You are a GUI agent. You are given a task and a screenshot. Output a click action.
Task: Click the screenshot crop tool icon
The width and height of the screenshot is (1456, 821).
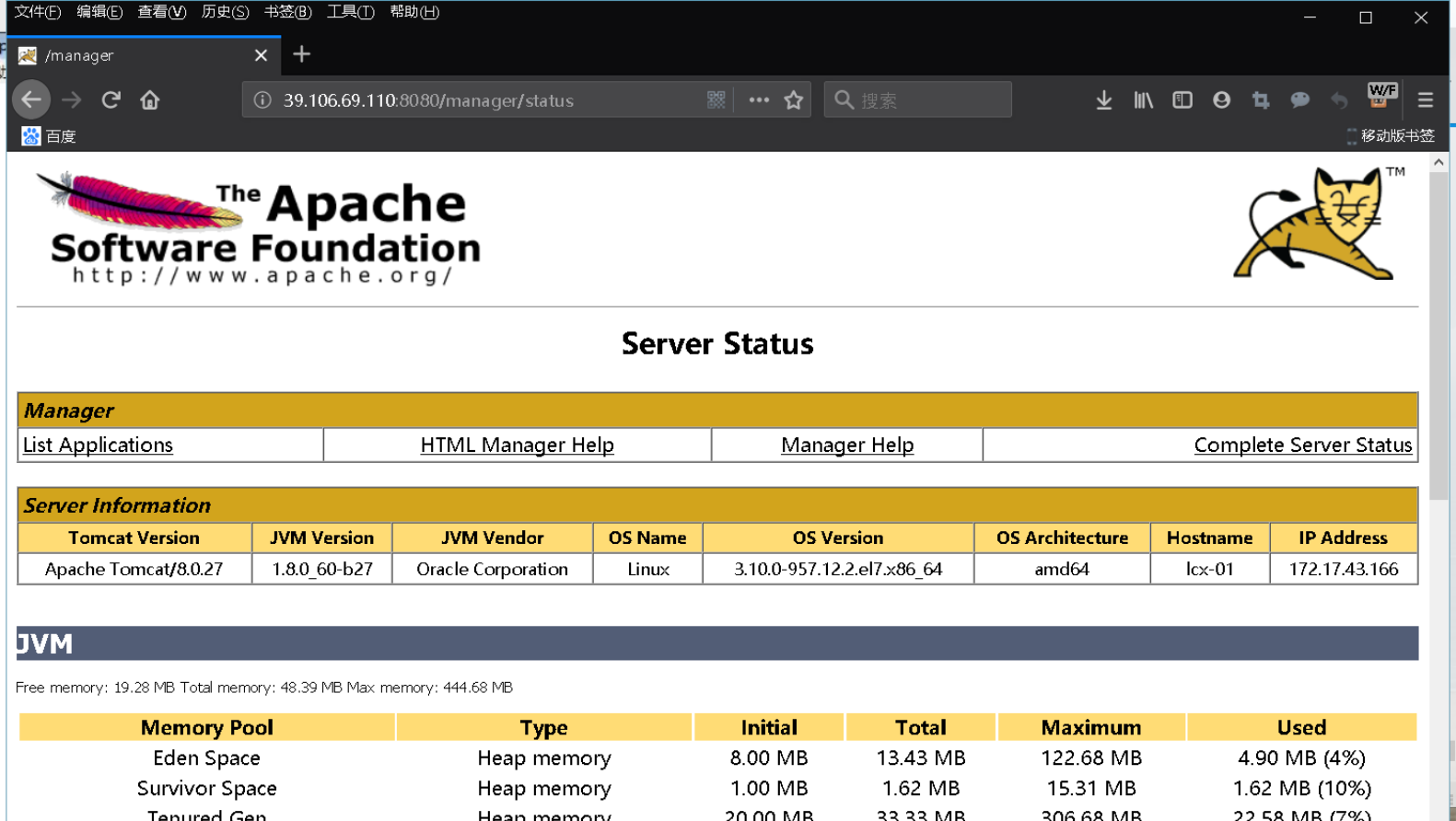tap(1261, 99)
